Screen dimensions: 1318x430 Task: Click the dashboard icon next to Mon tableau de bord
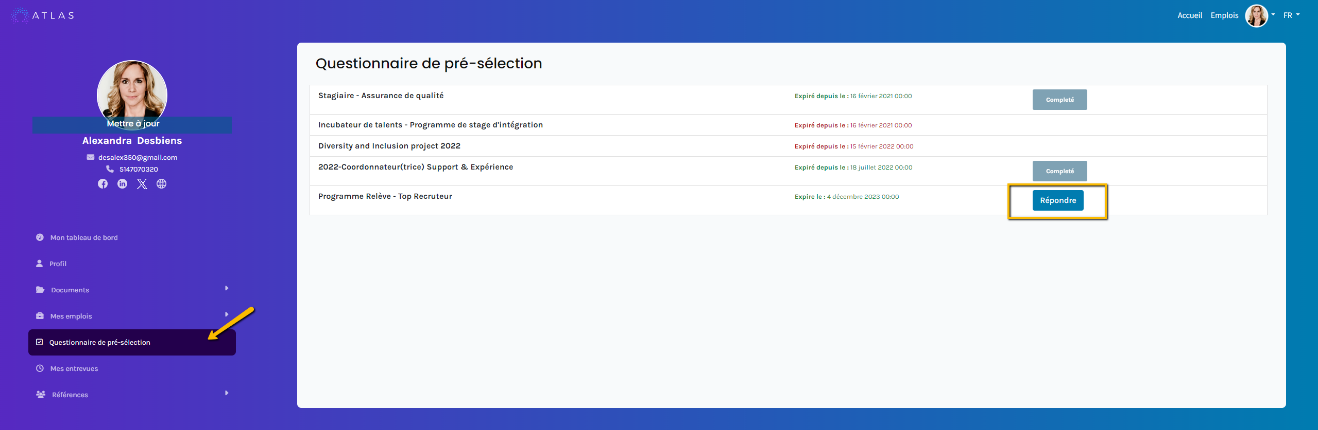[40, 237]
